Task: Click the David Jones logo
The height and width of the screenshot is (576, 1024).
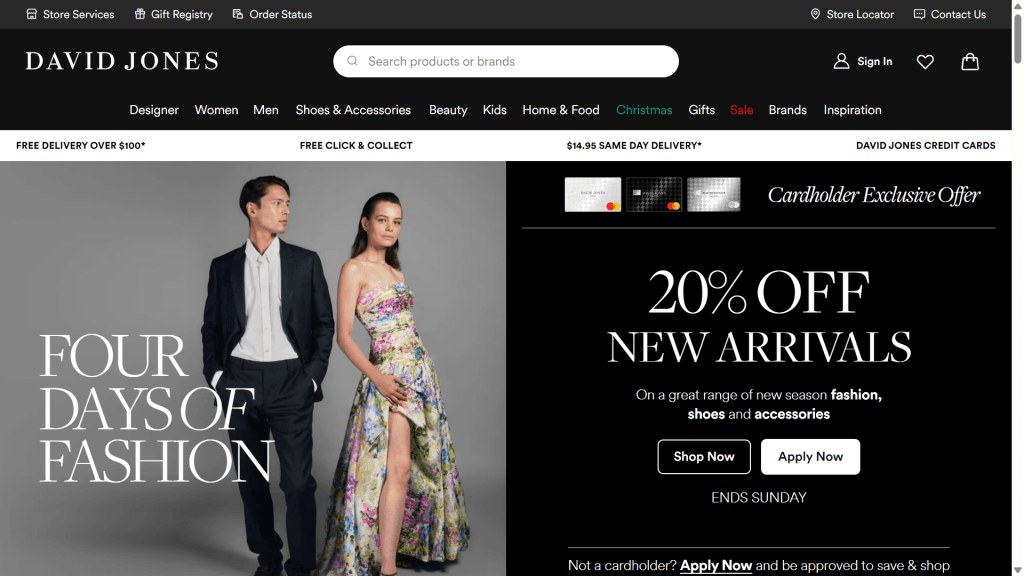Action: coord(122,61)
